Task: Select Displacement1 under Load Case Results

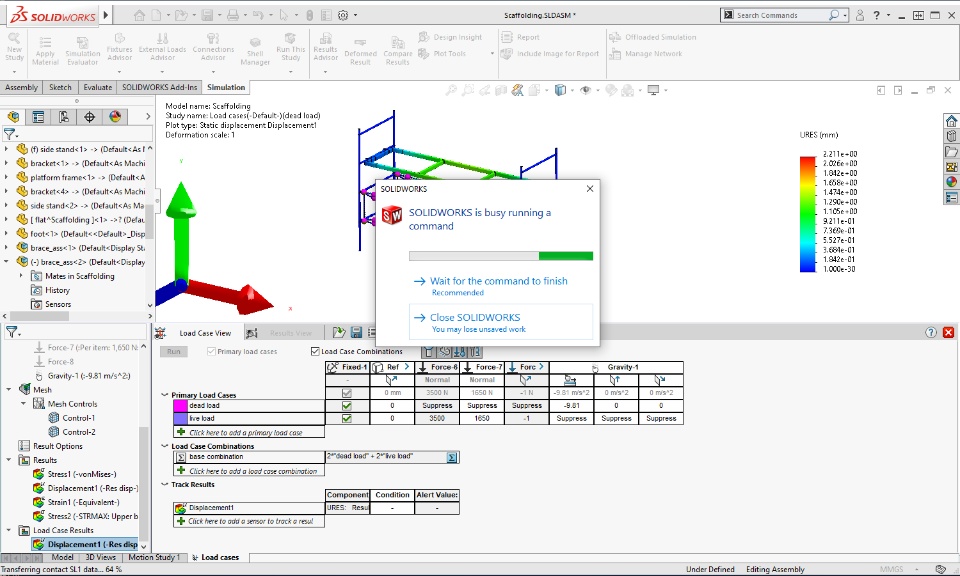Action: click(86, 544)
